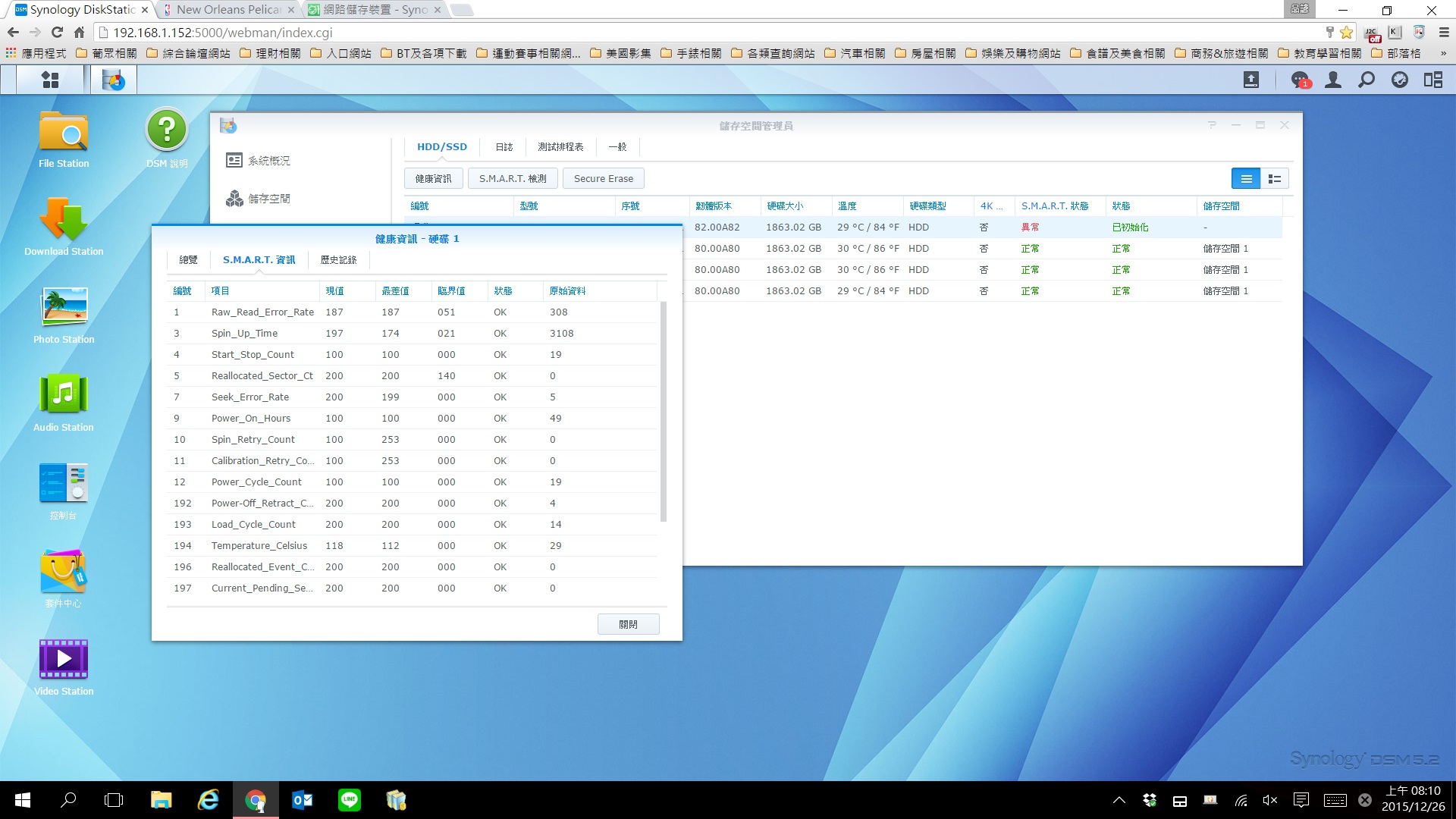Viewport: 1456px width, 819px height.
Task: Open the DSM widgets panel icon
Action: 1433,80
